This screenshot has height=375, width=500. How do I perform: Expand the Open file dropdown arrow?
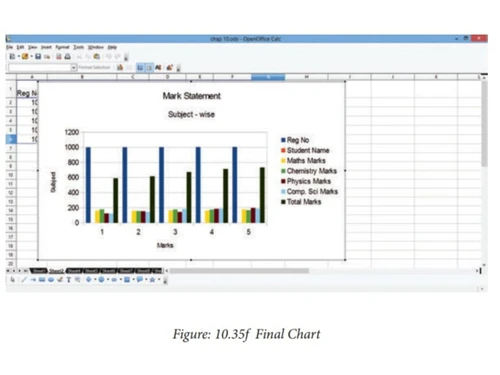tap(32, 56)
